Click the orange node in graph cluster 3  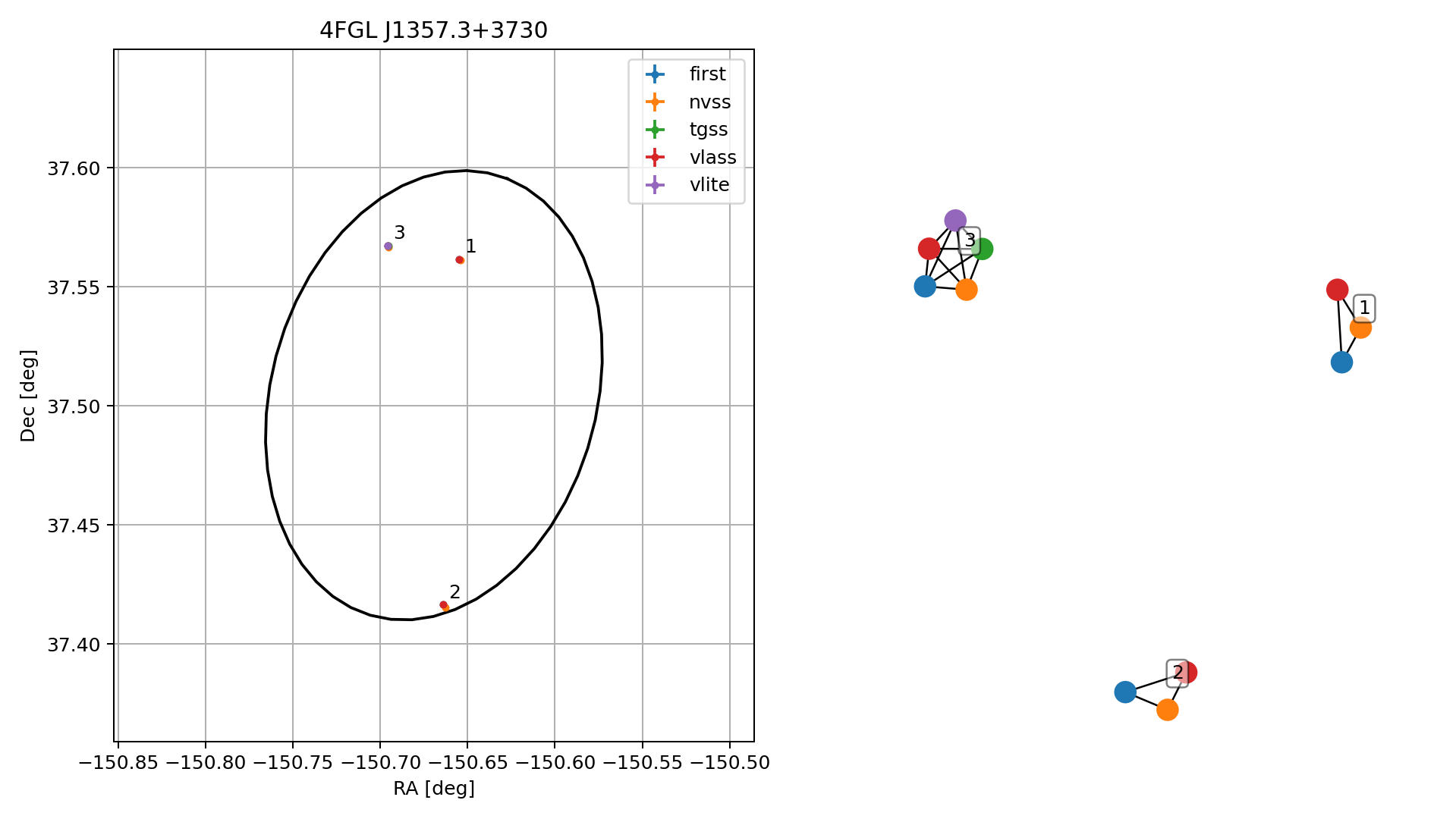tap(967, 290)
